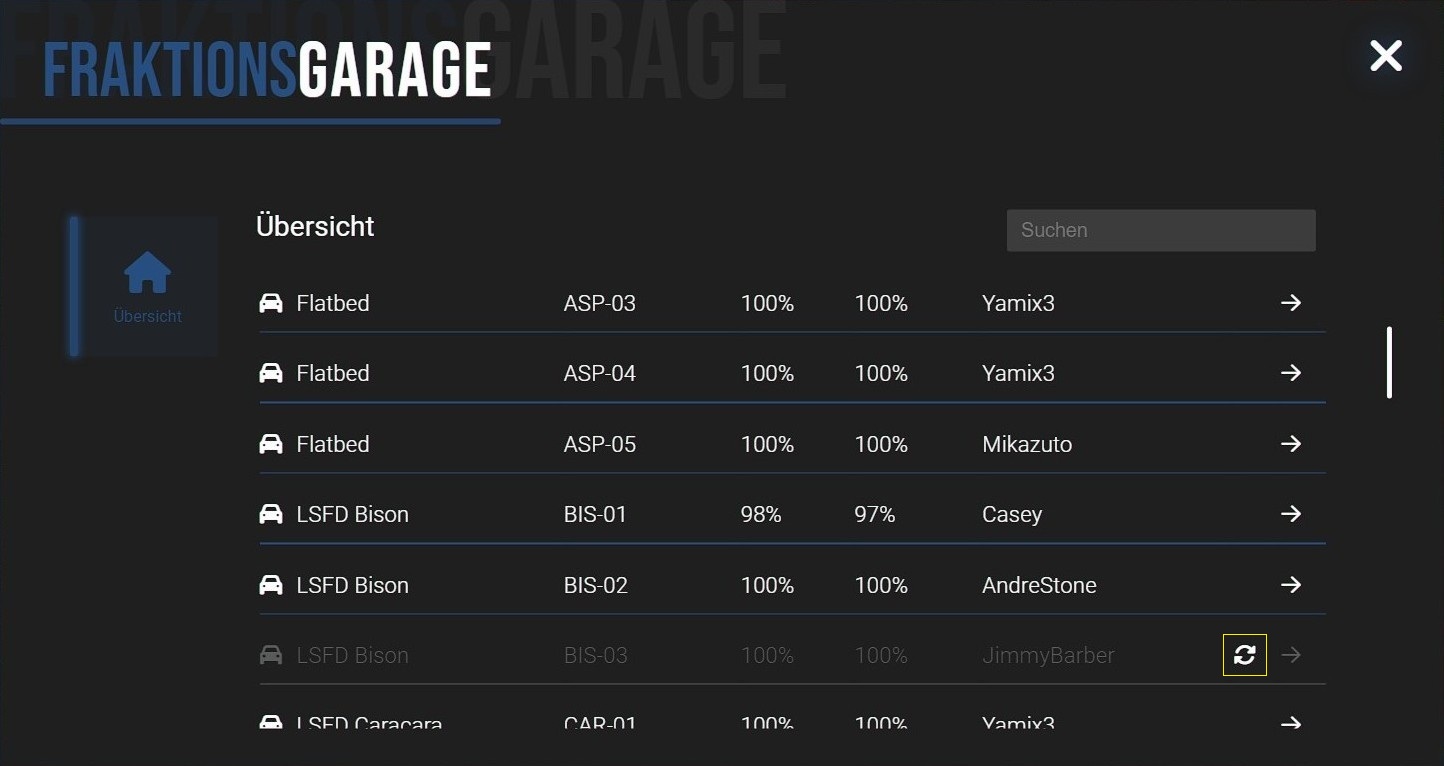
Task: Open CAR-01 LSFD Caracara arrow
Action: (x=1291, y=722)
